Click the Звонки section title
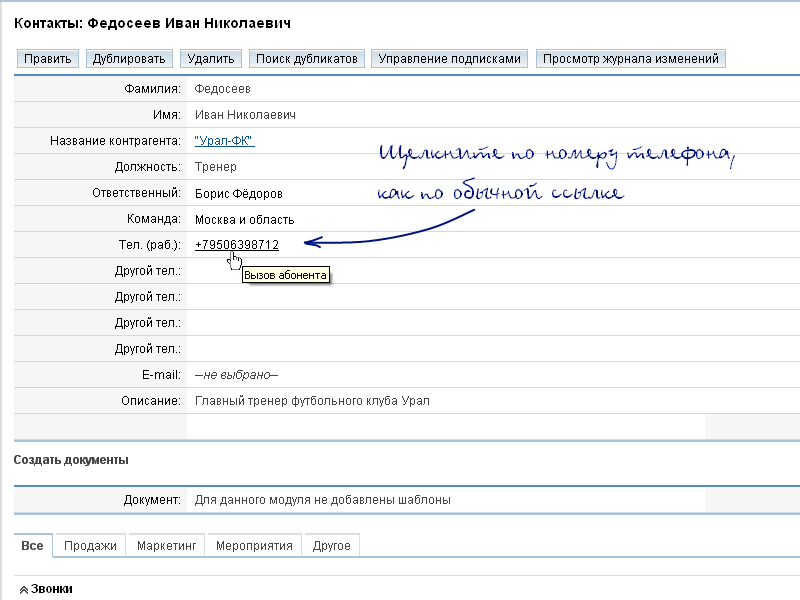The image size is (800, 600). 52,589
